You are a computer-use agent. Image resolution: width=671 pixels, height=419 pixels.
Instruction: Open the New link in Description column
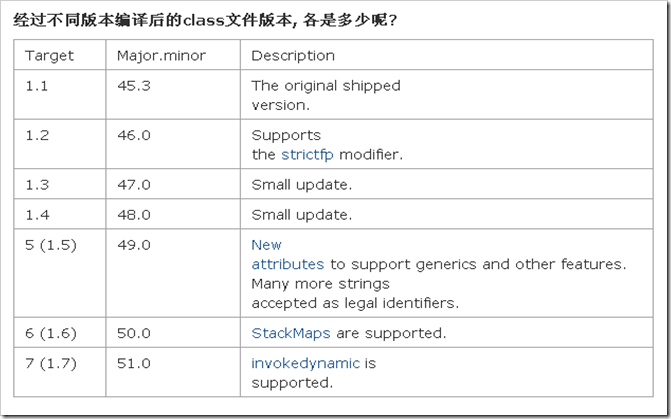point(266,245)
